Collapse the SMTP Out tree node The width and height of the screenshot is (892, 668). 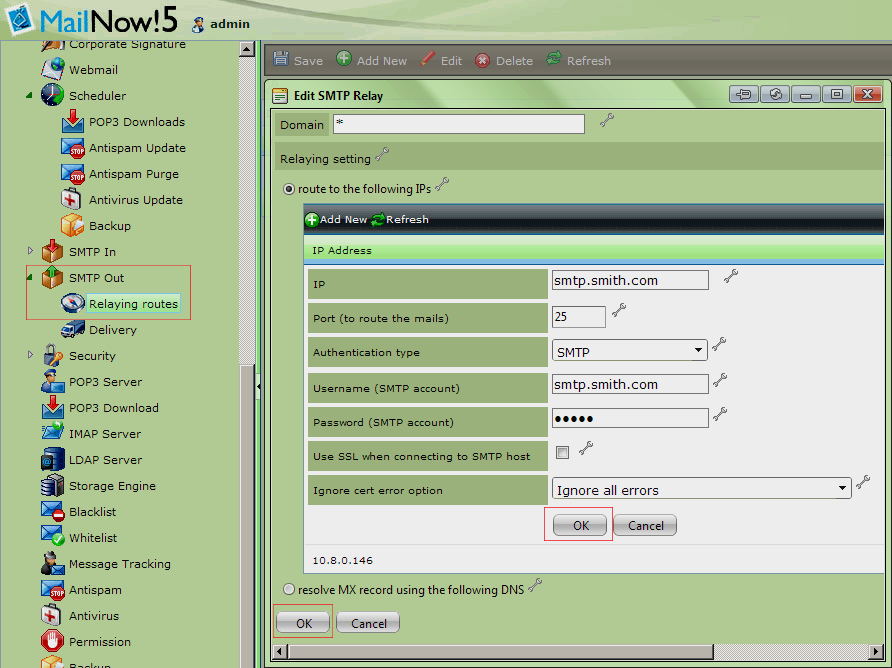coord(29,277)
